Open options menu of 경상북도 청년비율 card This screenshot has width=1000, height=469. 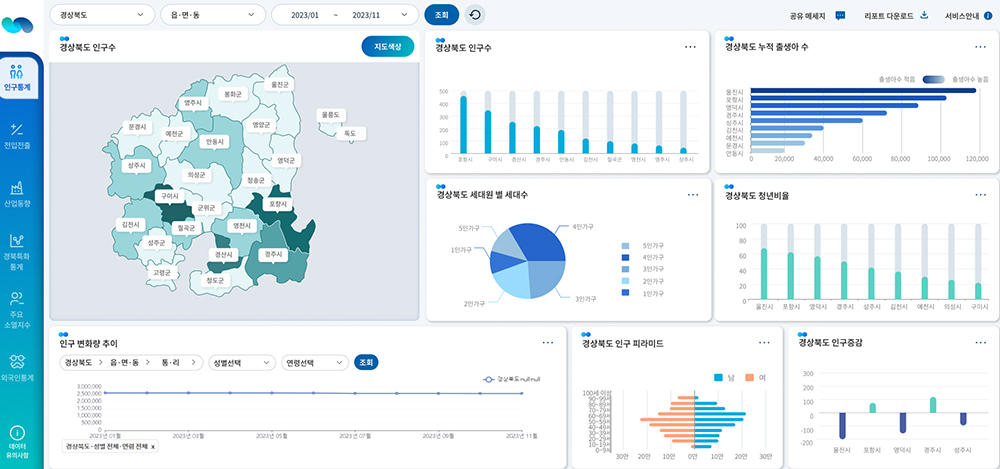click(x=976, y=195)
